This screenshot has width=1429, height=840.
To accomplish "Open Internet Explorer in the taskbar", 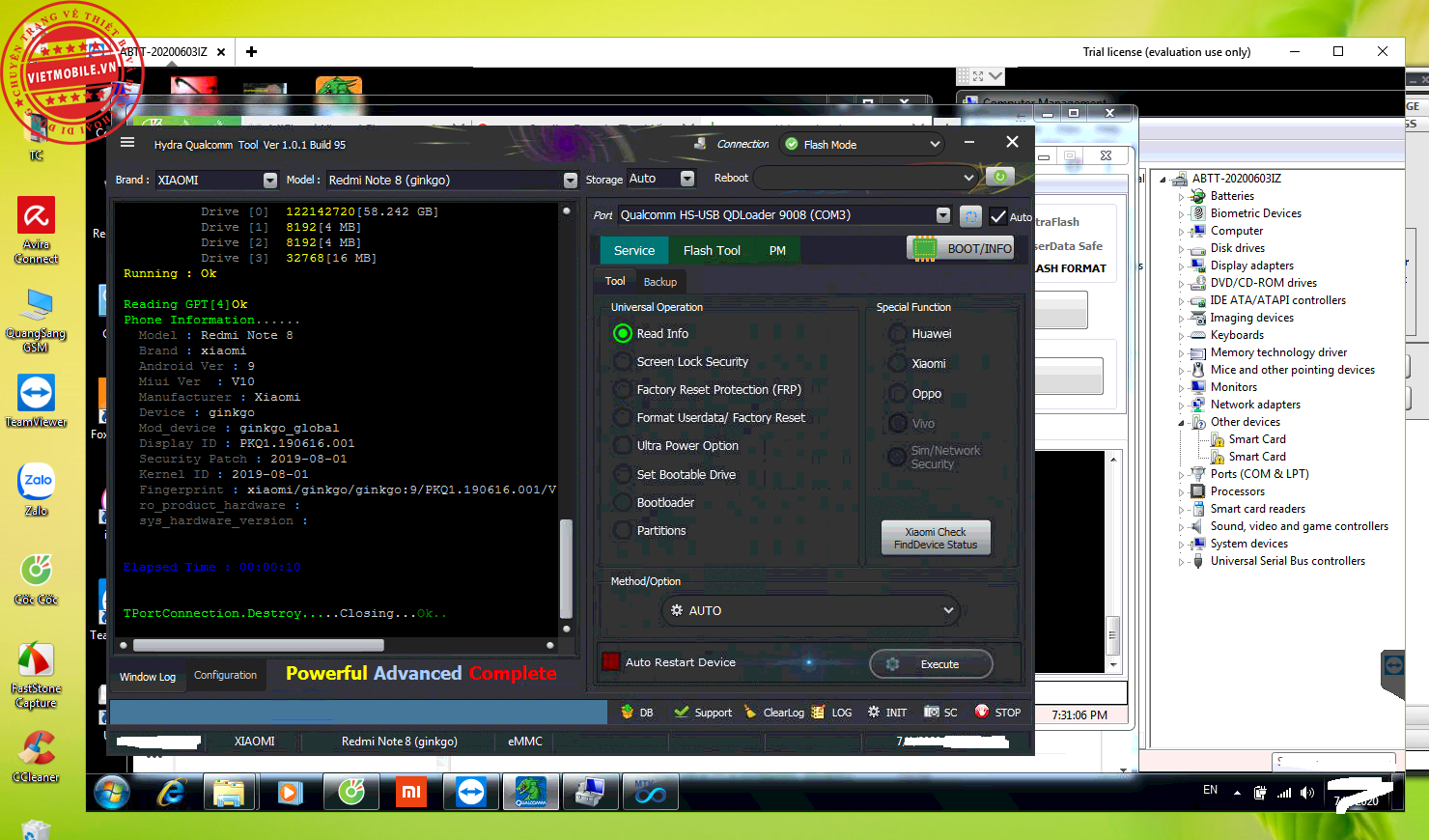I will [171, 793].
